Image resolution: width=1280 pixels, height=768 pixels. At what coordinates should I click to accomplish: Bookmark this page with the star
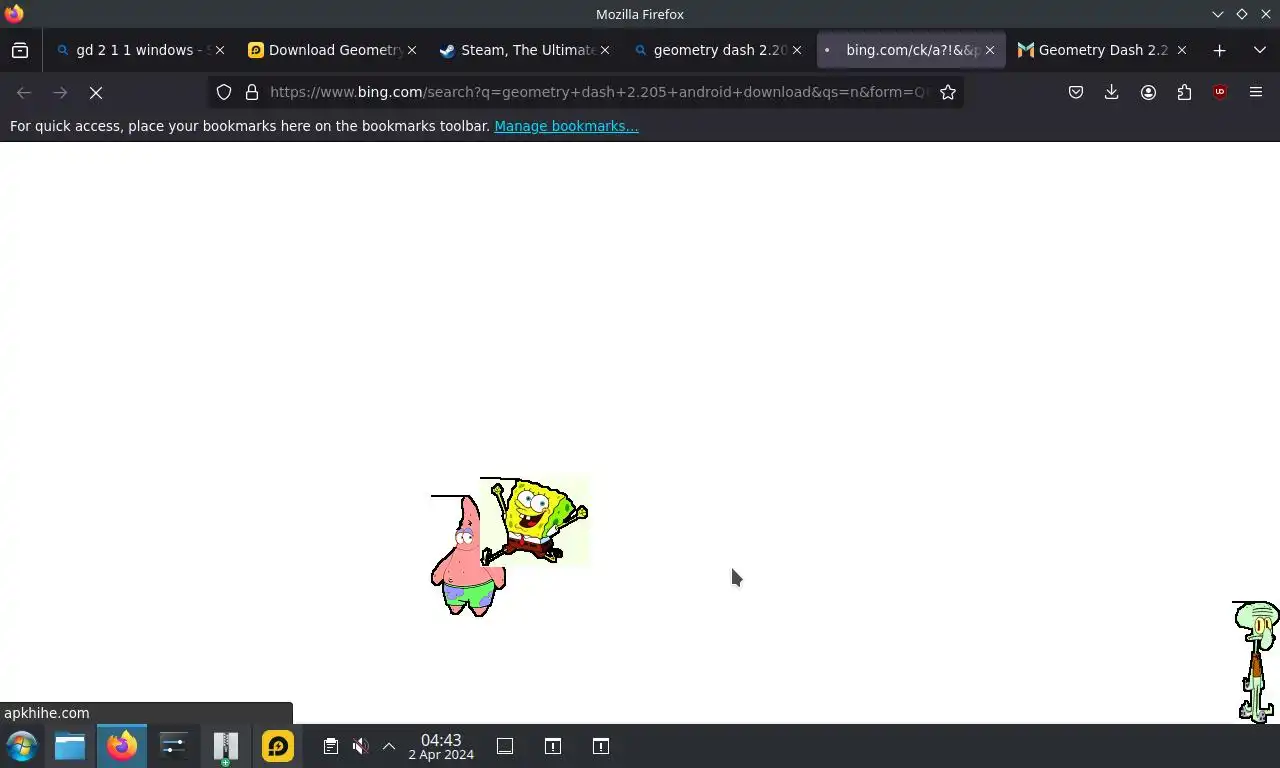(x=948, y=92)
